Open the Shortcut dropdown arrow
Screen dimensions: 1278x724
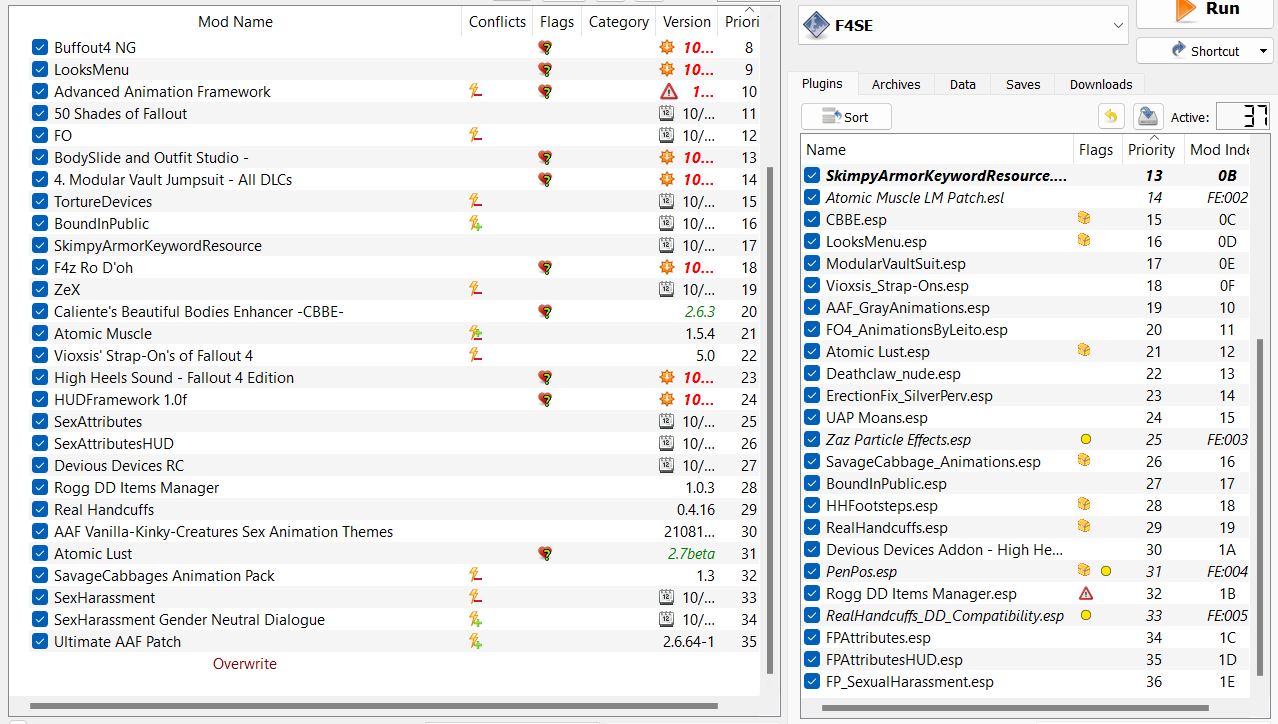(1263, 51)
